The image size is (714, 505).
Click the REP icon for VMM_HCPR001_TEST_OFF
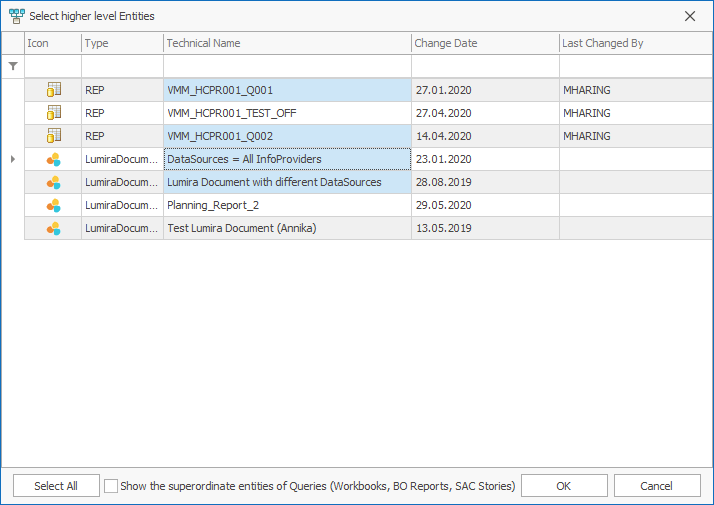click(x=54, y=113)
